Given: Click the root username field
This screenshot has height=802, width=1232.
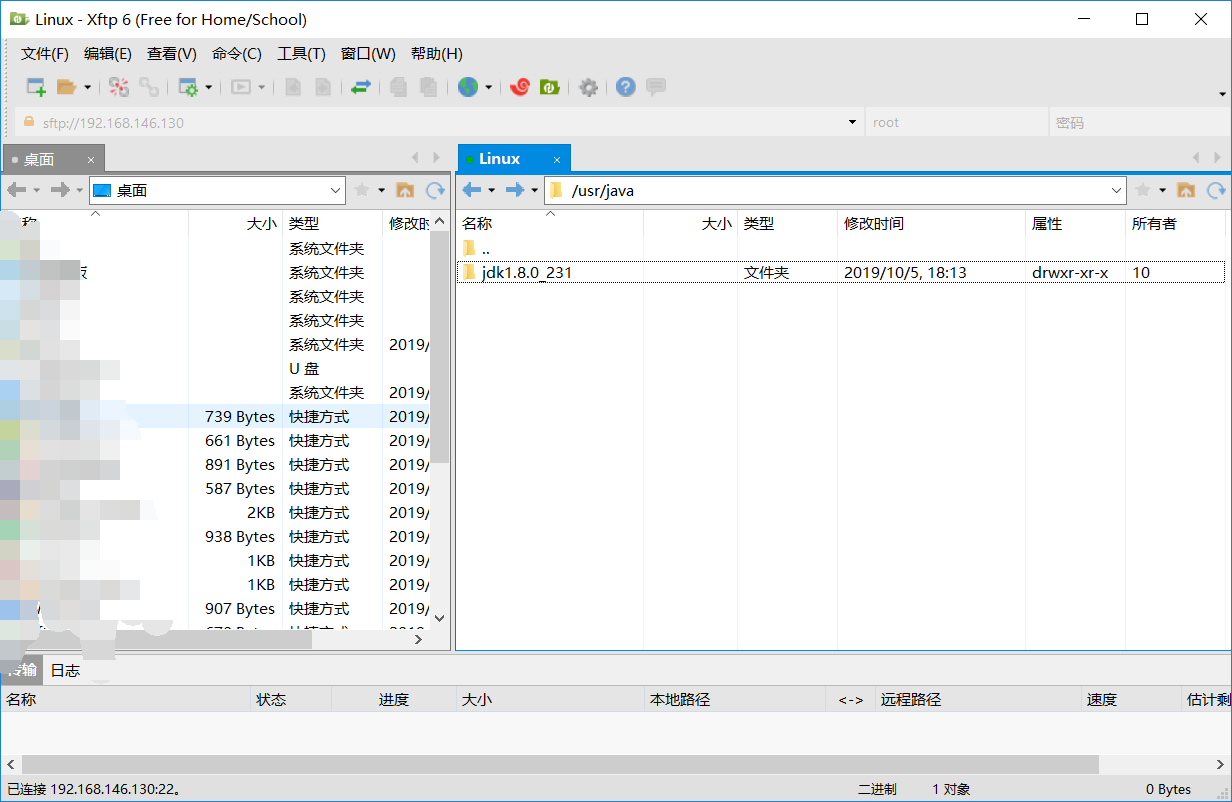Looking at the screenshot, I should [x=955, y=123].
